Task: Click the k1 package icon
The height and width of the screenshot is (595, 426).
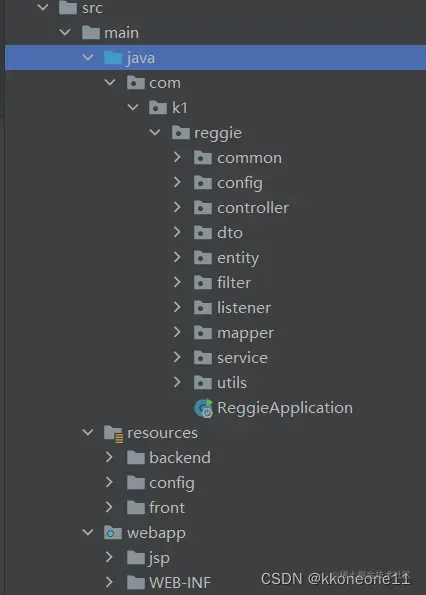Action: point(158,108)
